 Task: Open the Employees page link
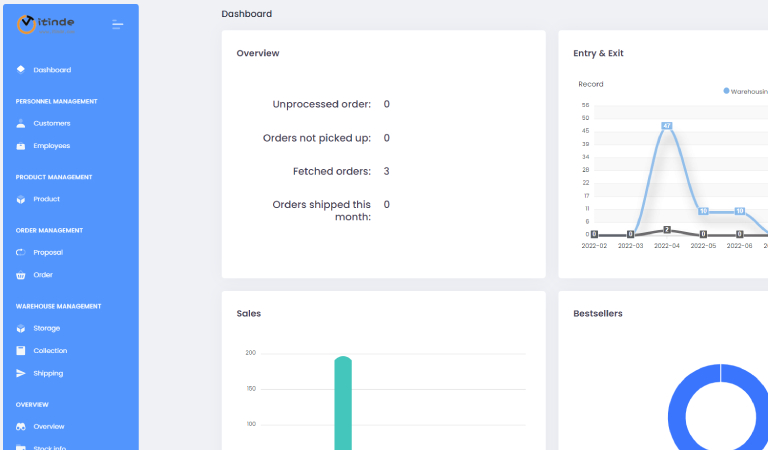(x=52, y=146)
